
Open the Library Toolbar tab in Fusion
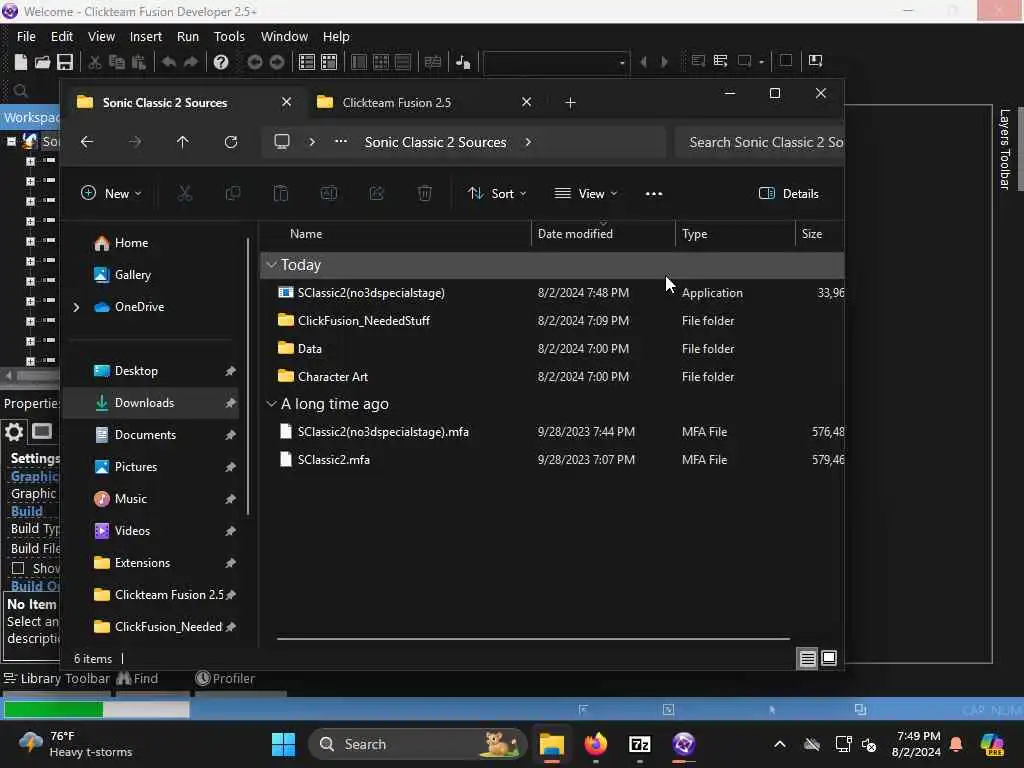(57, 679)
